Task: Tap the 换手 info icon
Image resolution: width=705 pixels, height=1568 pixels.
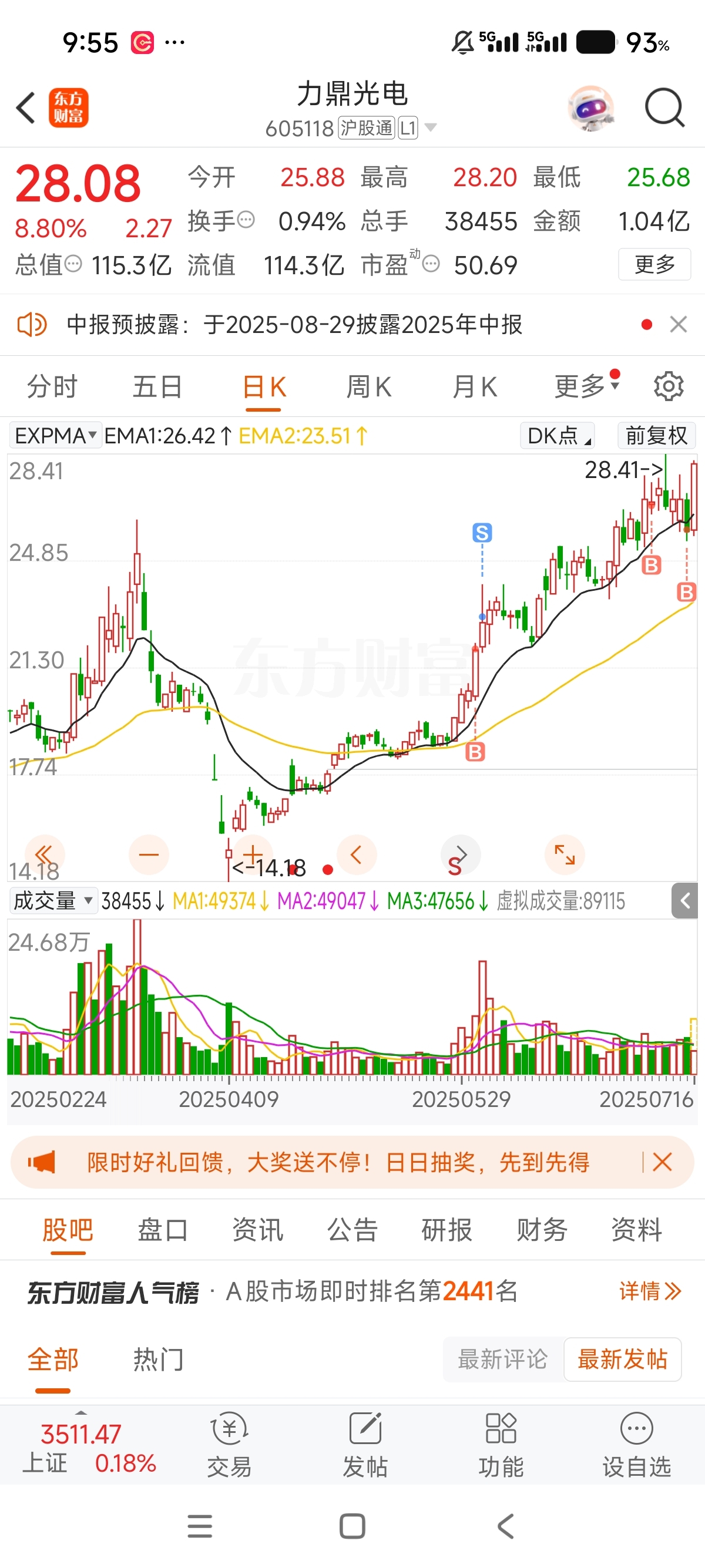Action: (x=246, y=220)
